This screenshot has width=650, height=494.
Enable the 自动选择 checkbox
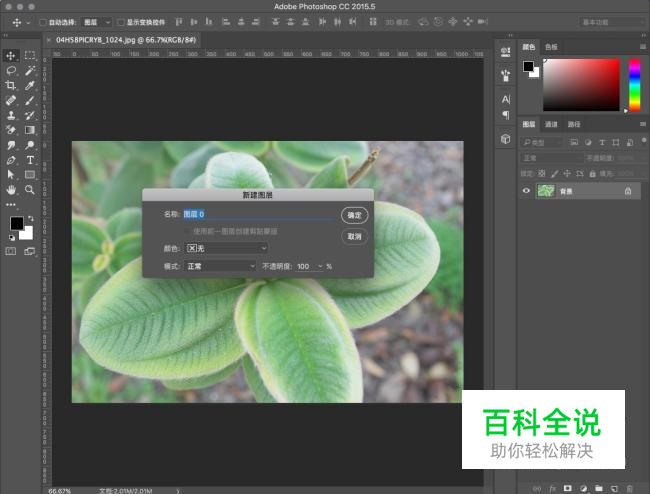click(42, 22)
